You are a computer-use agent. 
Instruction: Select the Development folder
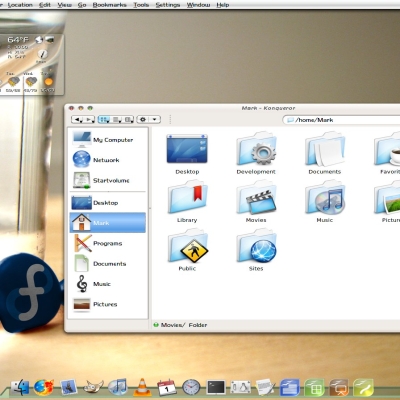[256, 153]
